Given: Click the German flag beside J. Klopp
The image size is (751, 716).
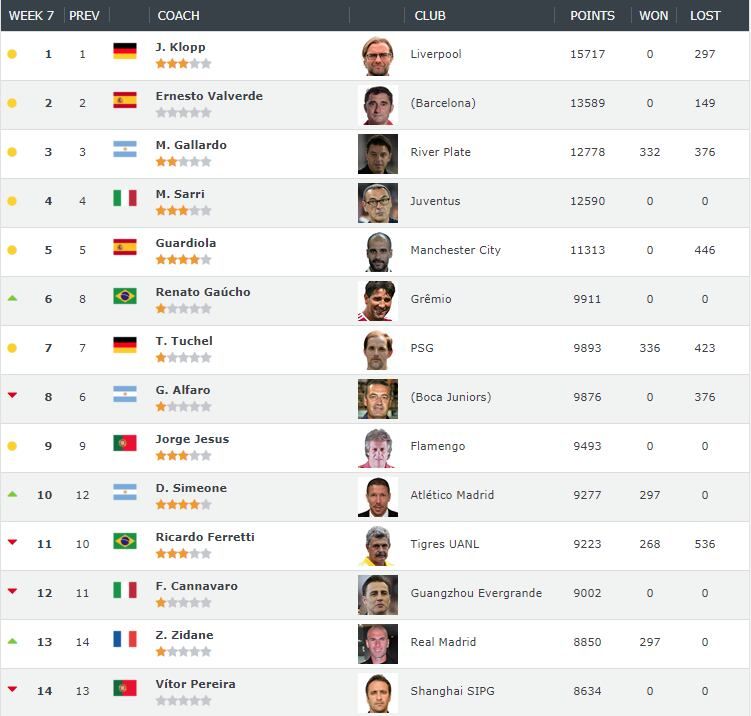Looking at the screenshot, I should pos(125,51).
